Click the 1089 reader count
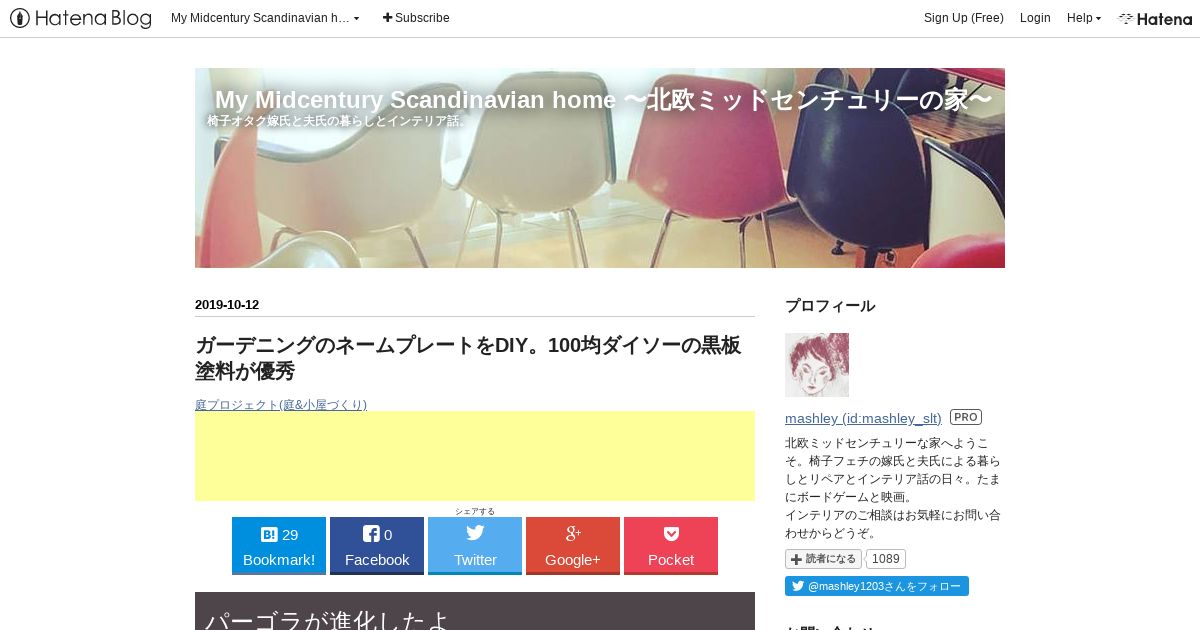1200x630 pixels. 885,559
